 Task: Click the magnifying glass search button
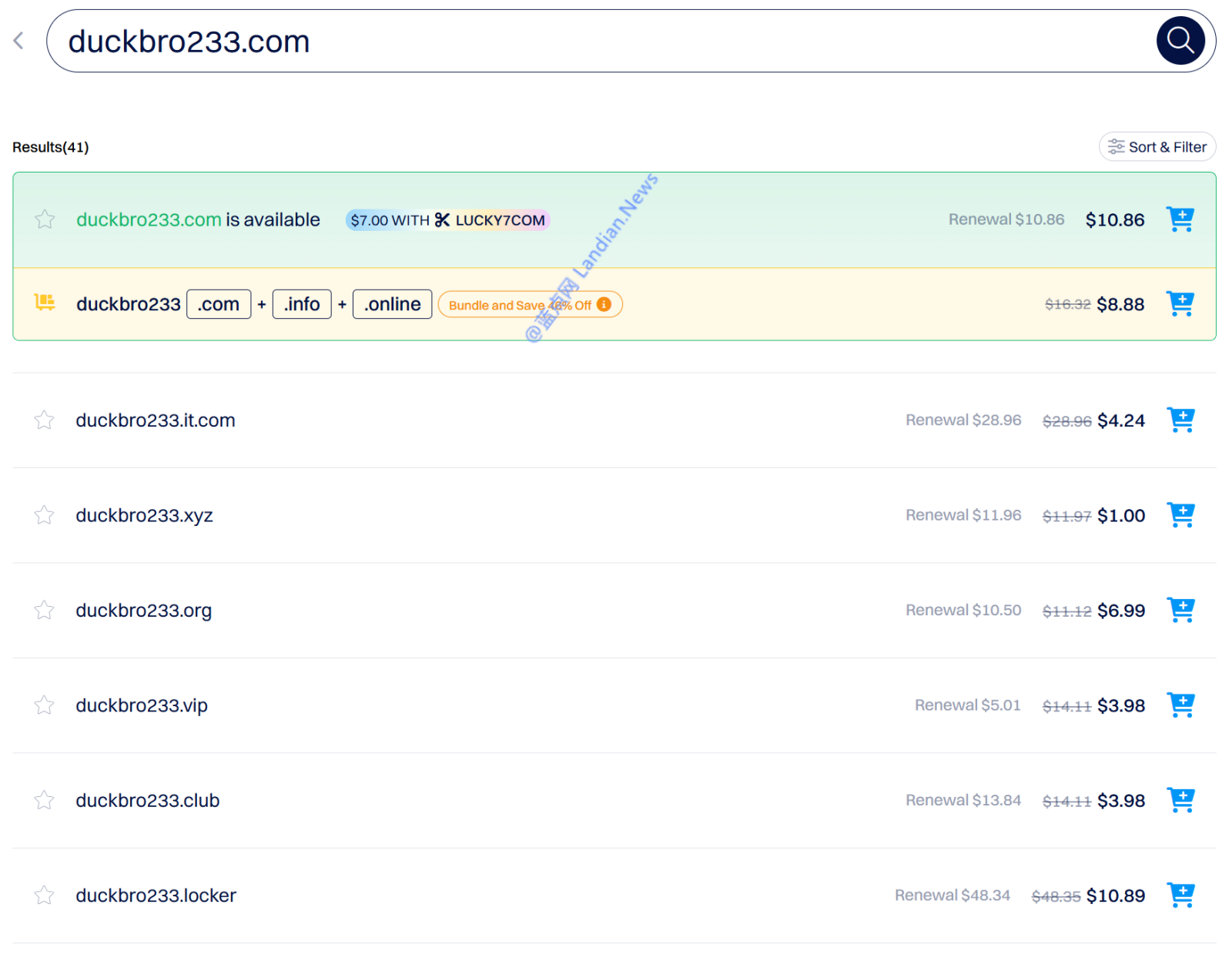[x=1180, y=41]
